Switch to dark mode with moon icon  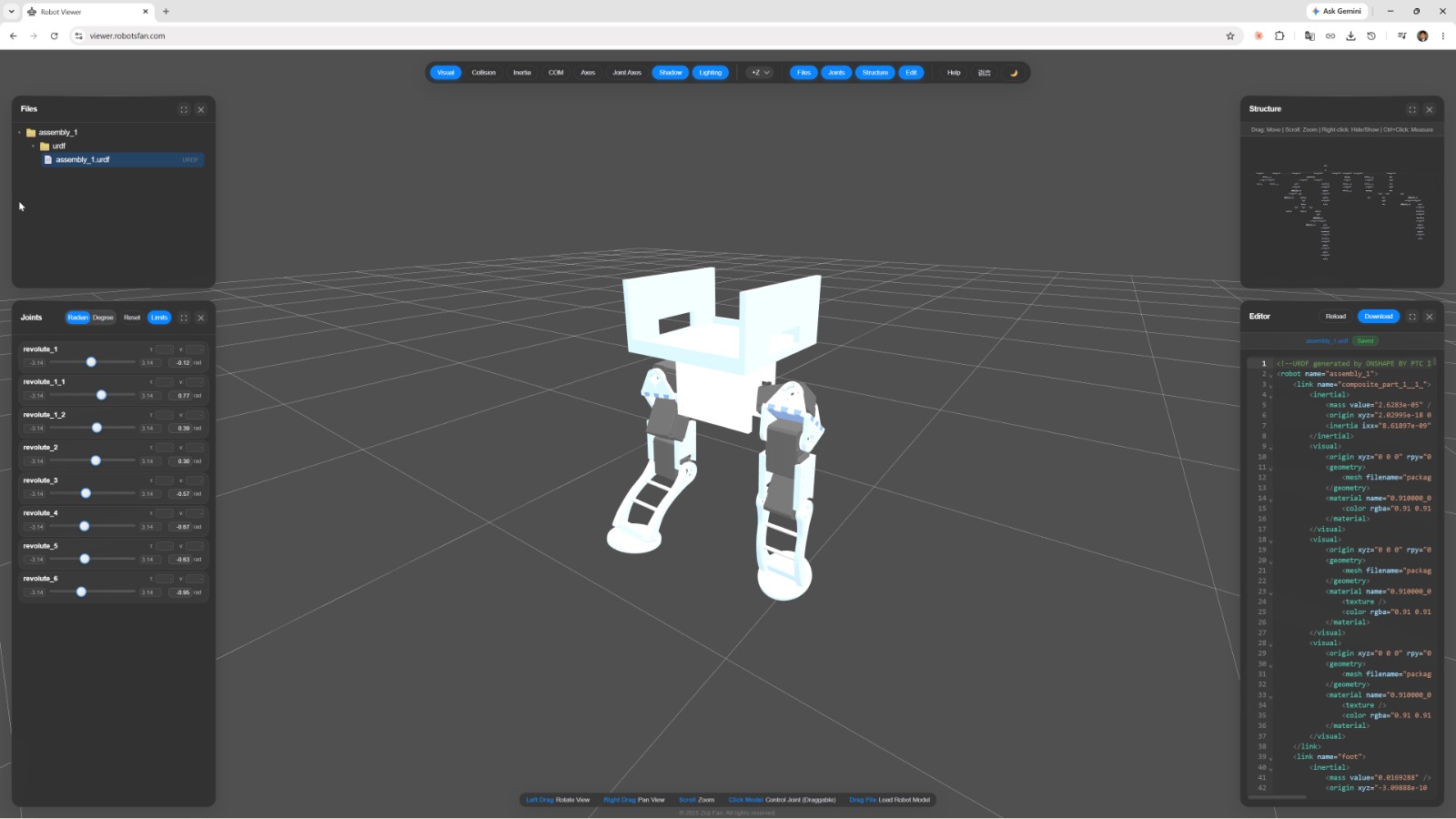tap(1014, 73)
